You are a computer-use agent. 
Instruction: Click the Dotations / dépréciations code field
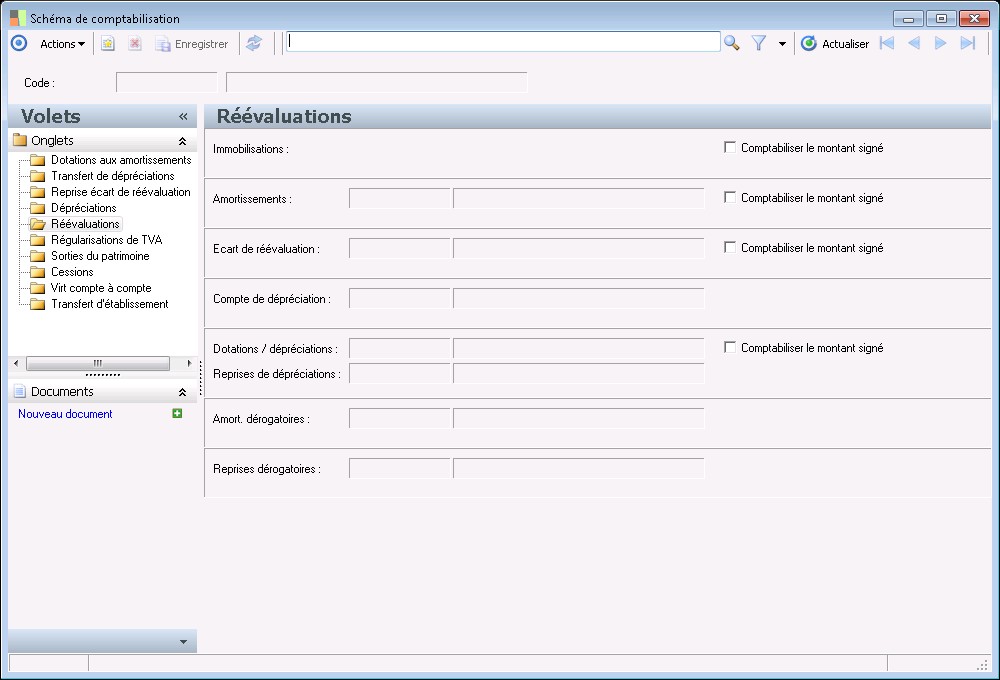click(x=400, y=348)
